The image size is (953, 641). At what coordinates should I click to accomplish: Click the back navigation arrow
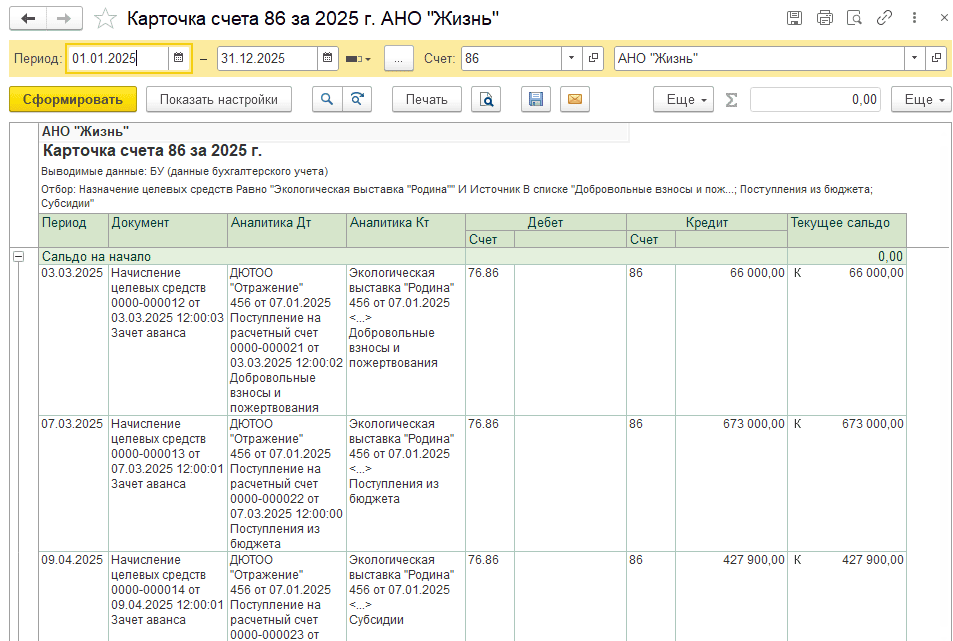(28, 19)
